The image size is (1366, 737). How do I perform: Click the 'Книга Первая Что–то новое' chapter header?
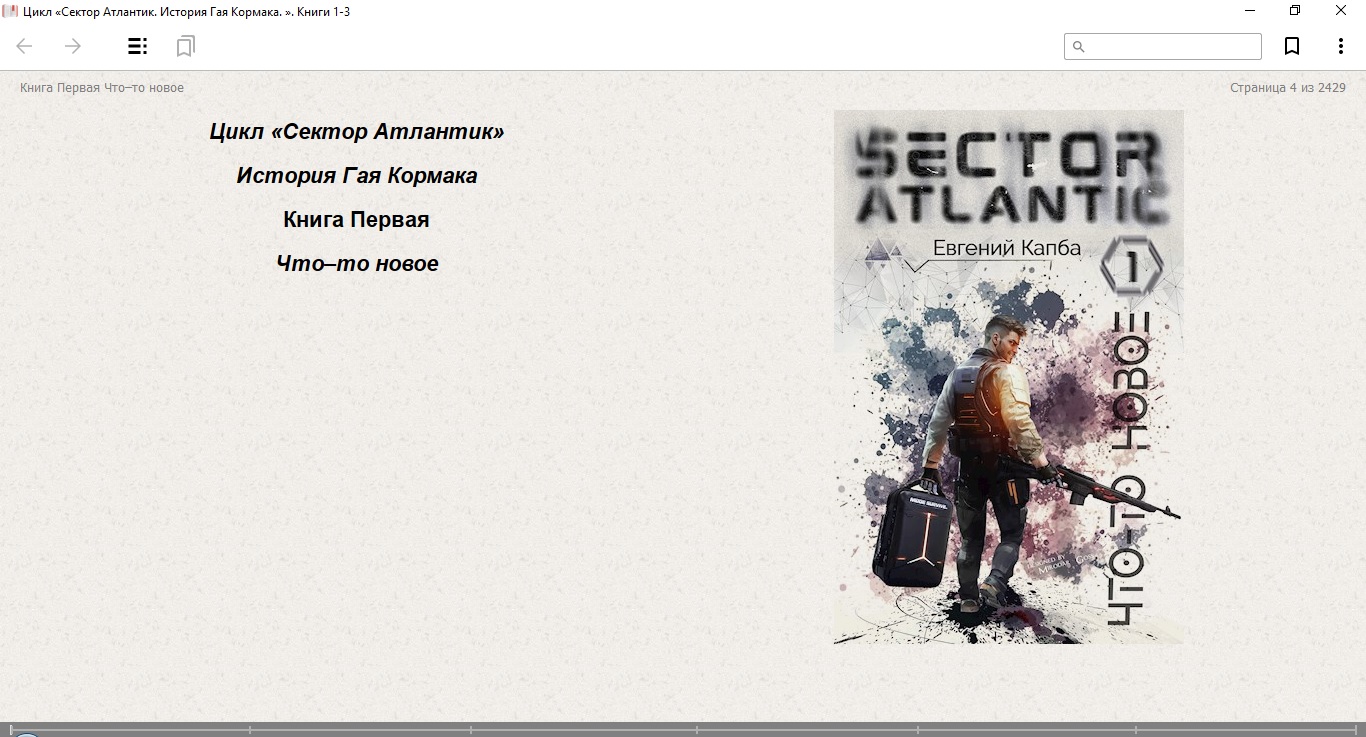point(102,88)
